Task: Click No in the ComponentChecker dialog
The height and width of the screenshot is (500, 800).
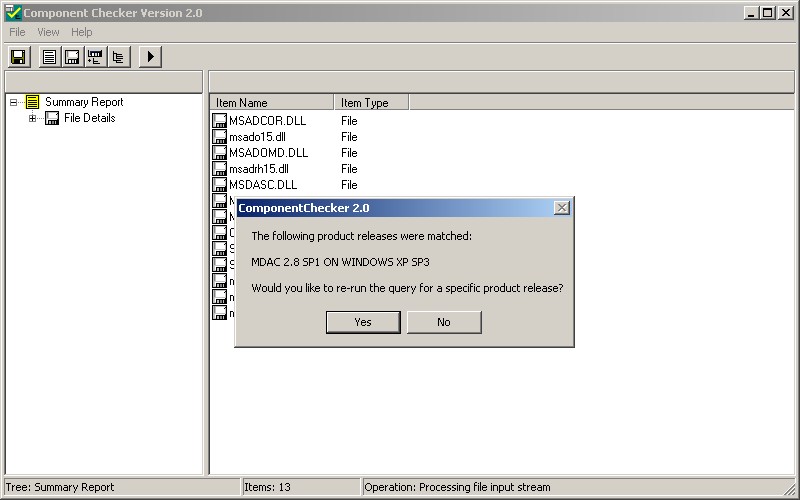Action: [x=444, y=322]
